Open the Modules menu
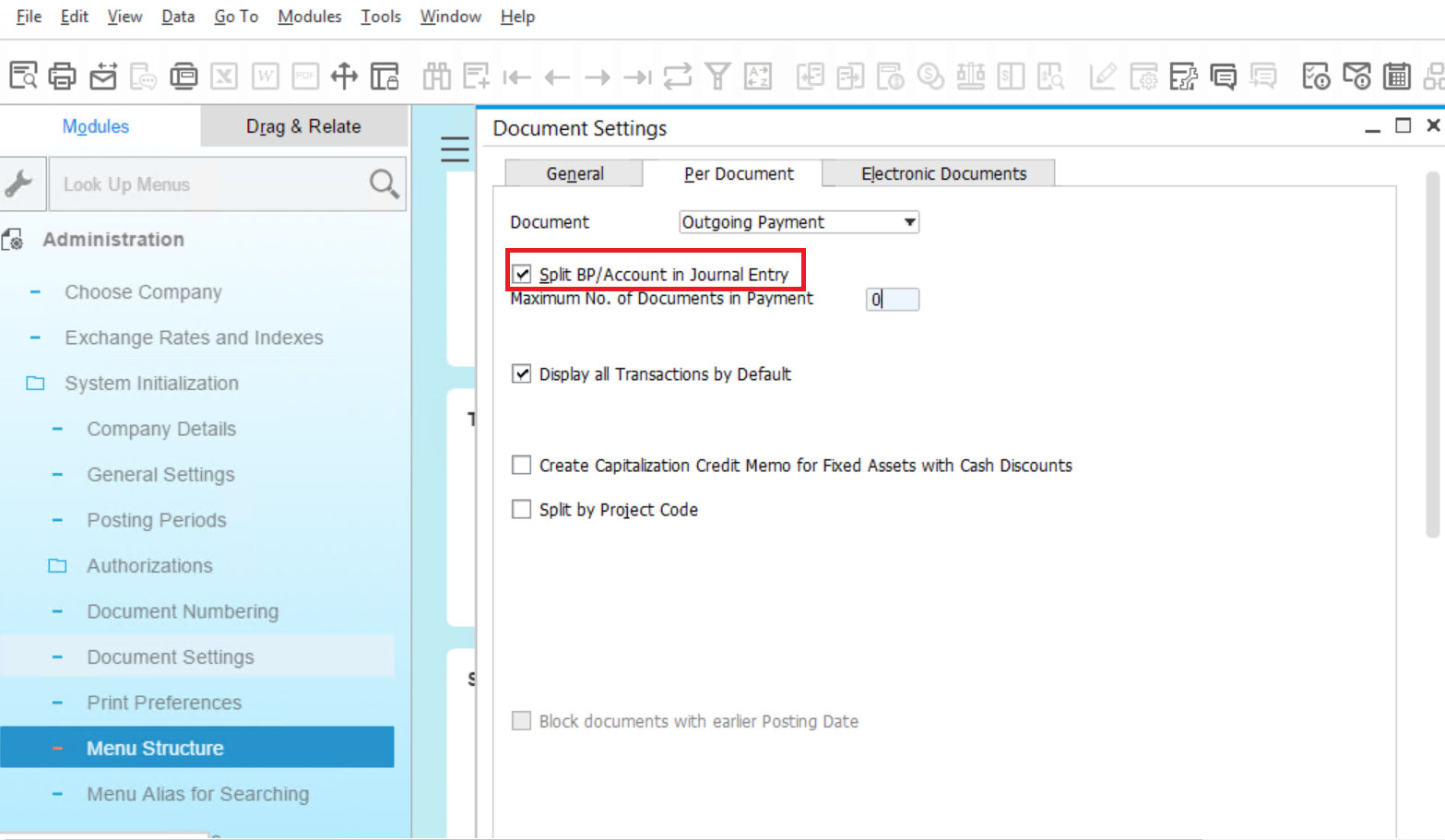The width and height of the screenshot is (1445, 840). pos(309,16)
